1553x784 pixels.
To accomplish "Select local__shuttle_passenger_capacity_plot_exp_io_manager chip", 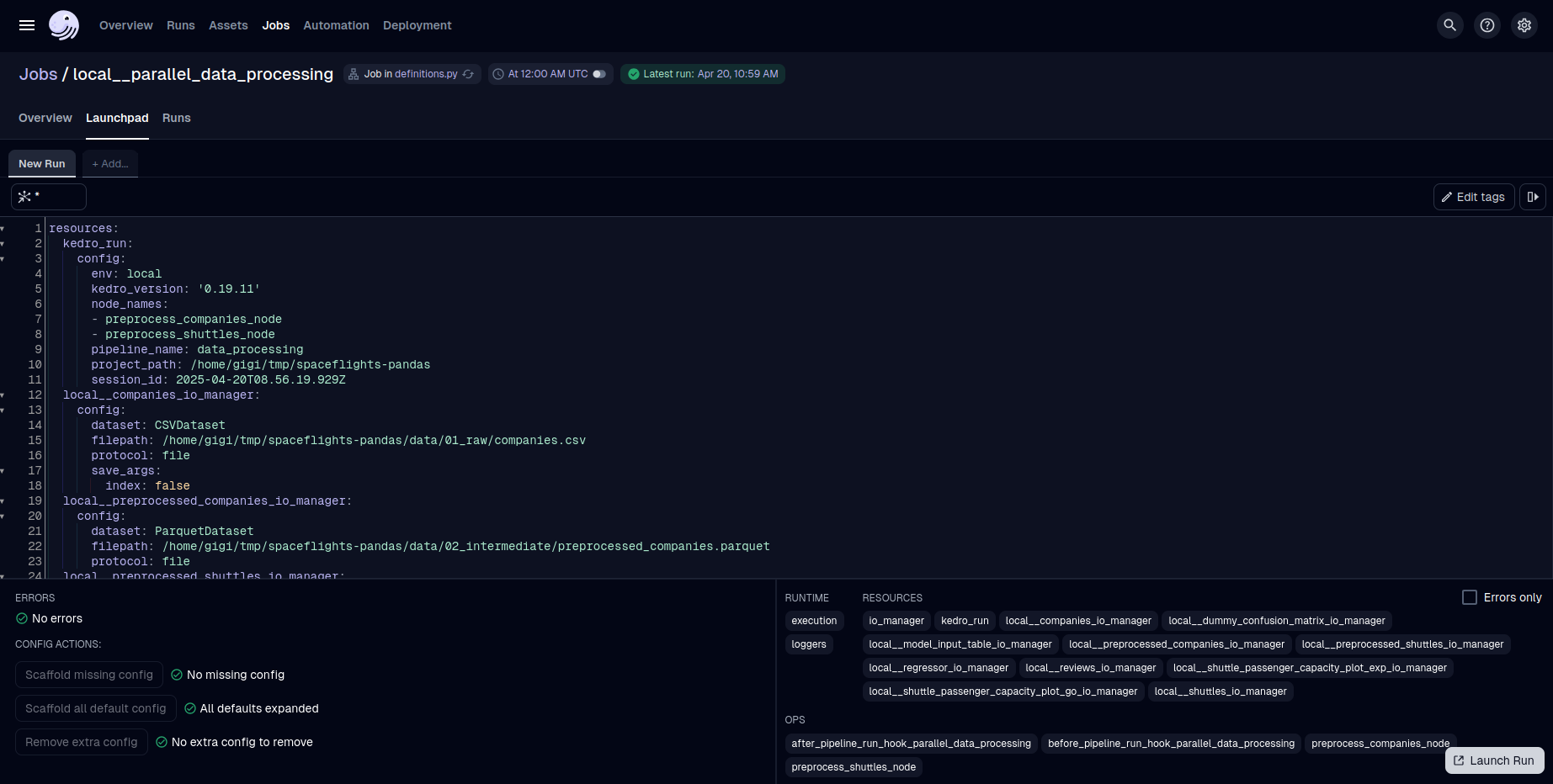I will (x=1310, y=668).
